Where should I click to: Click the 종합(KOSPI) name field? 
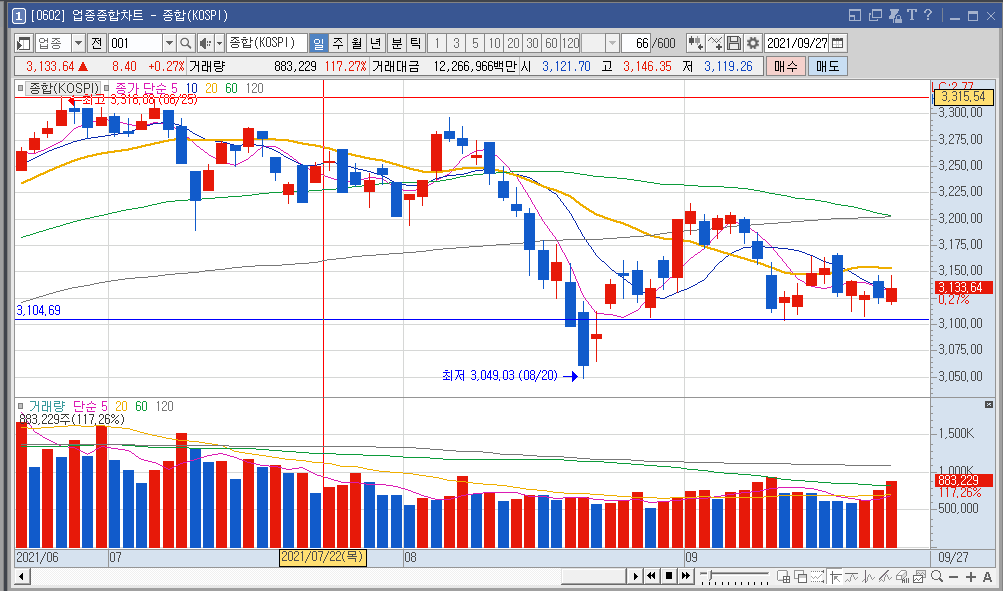267,43
